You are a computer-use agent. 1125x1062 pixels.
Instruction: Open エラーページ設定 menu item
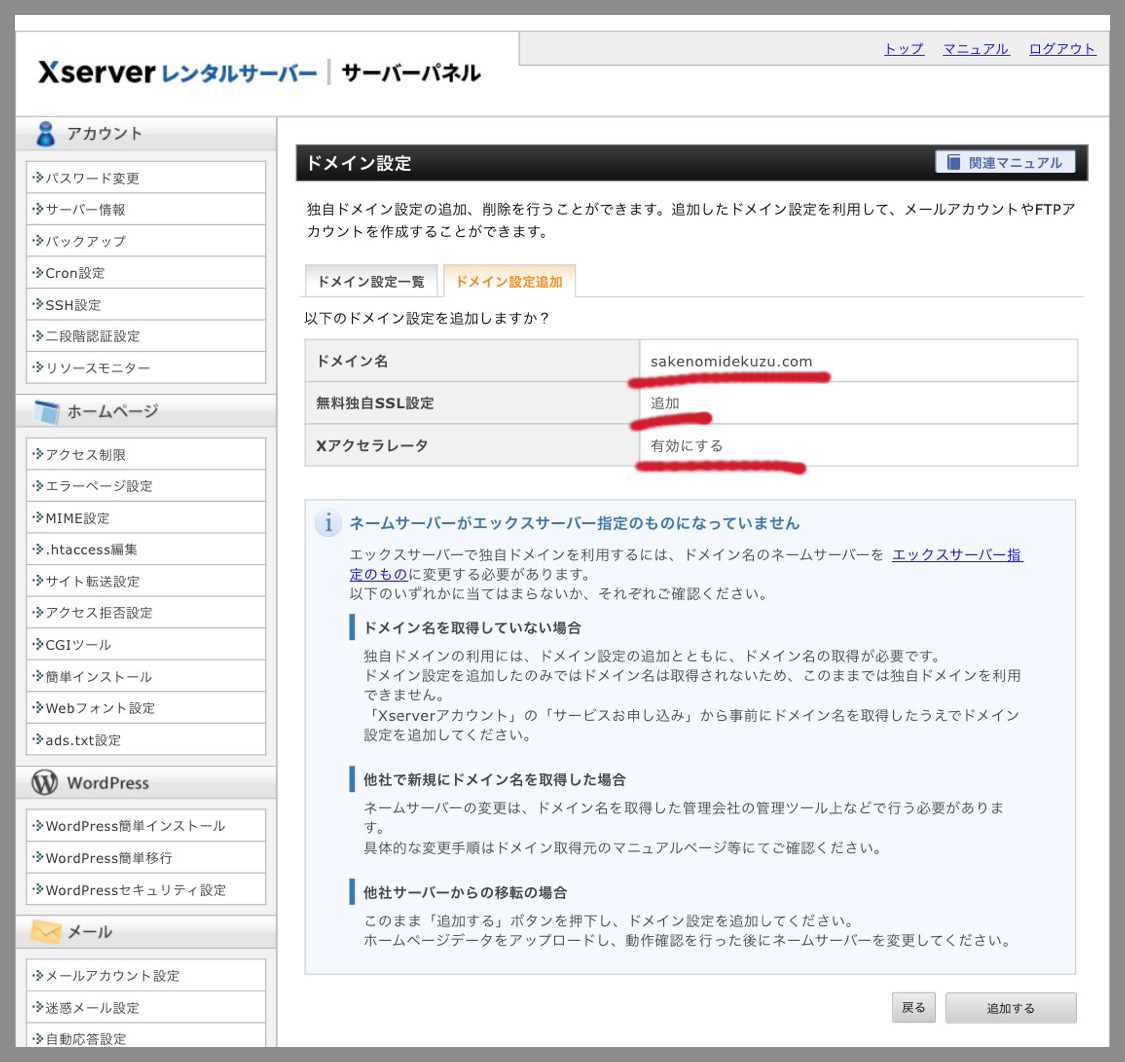pos(146,486)
